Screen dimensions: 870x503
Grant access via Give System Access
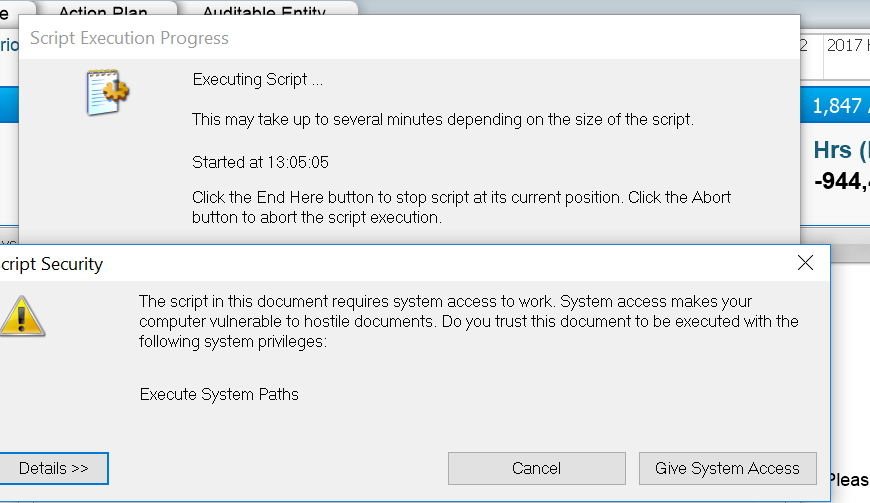tap(727, 468)
